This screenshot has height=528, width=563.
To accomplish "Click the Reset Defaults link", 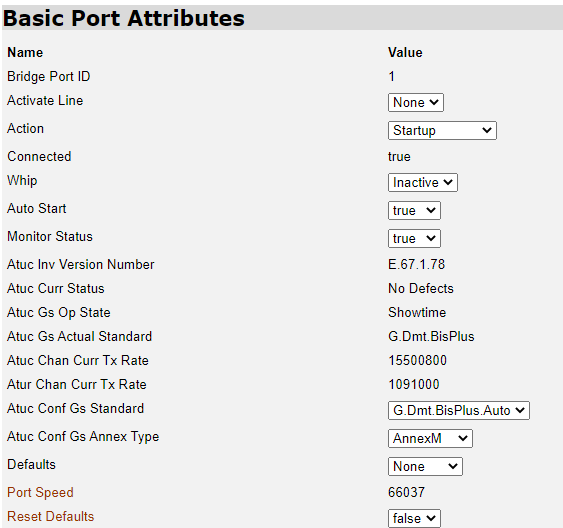I will click(51, 517).
